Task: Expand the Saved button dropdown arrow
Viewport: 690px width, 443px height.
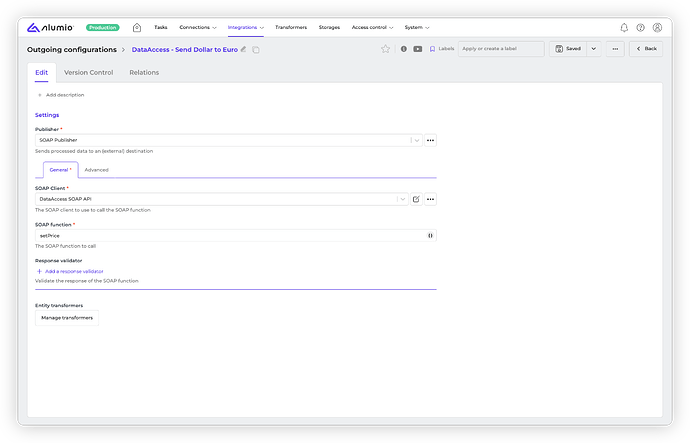Action: pos(594,49)
